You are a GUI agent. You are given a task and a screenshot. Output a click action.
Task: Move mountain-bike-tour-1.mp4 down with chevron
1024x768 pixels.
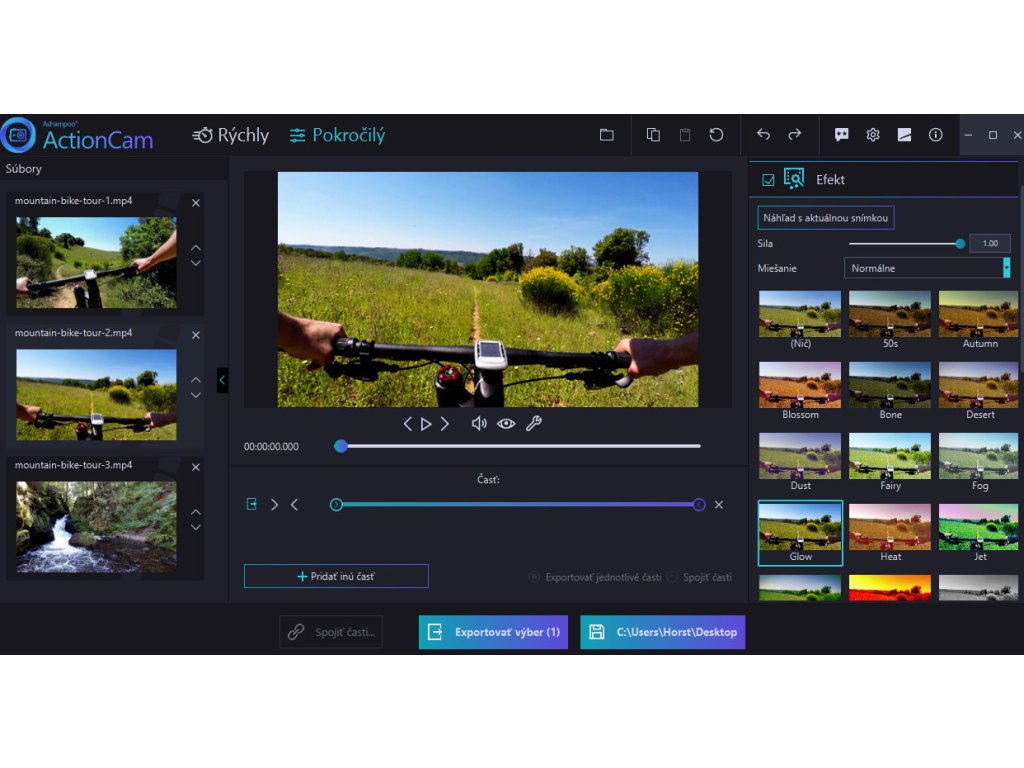click(x=196, y=263)
